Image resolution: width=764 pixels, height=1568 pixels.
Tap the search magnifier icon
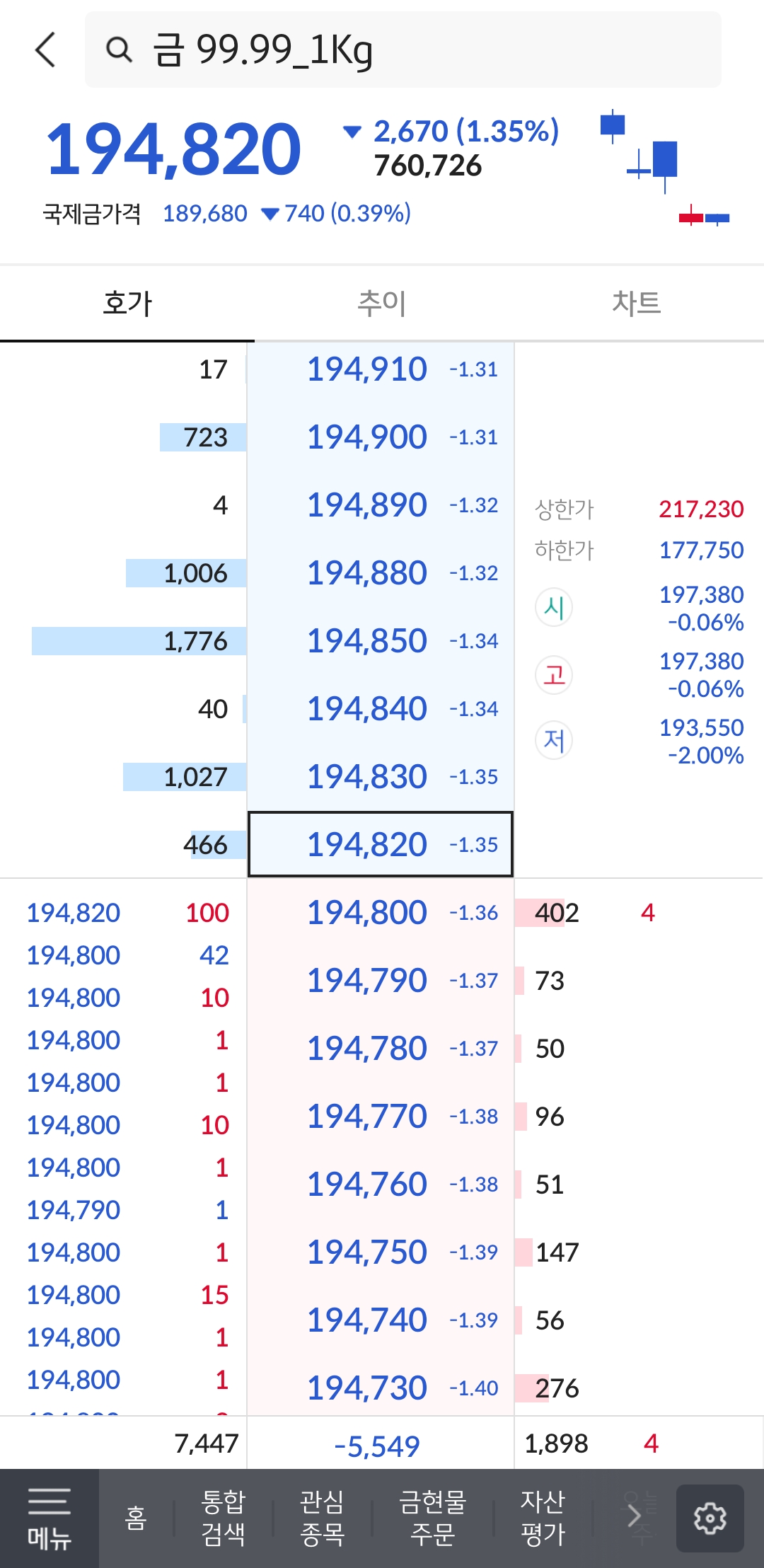coord(119,50)
